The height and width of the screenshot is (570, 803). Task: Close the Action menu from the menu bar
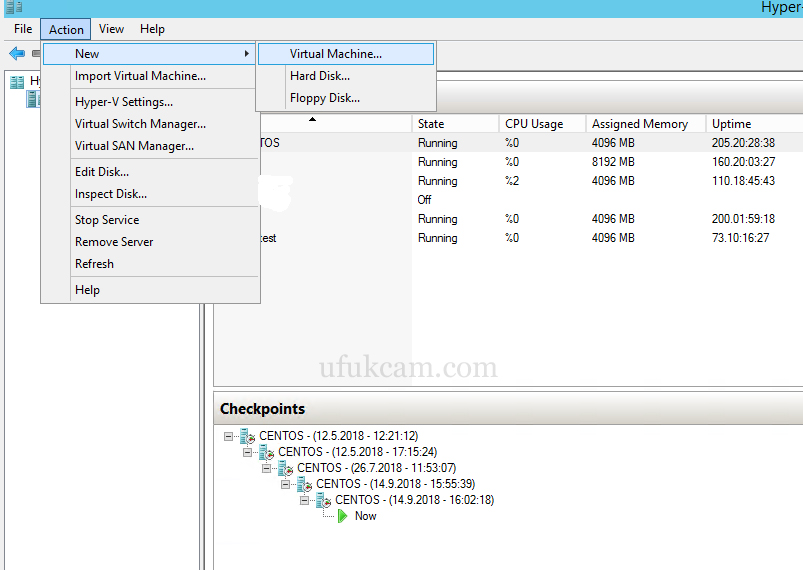point(66,30)
